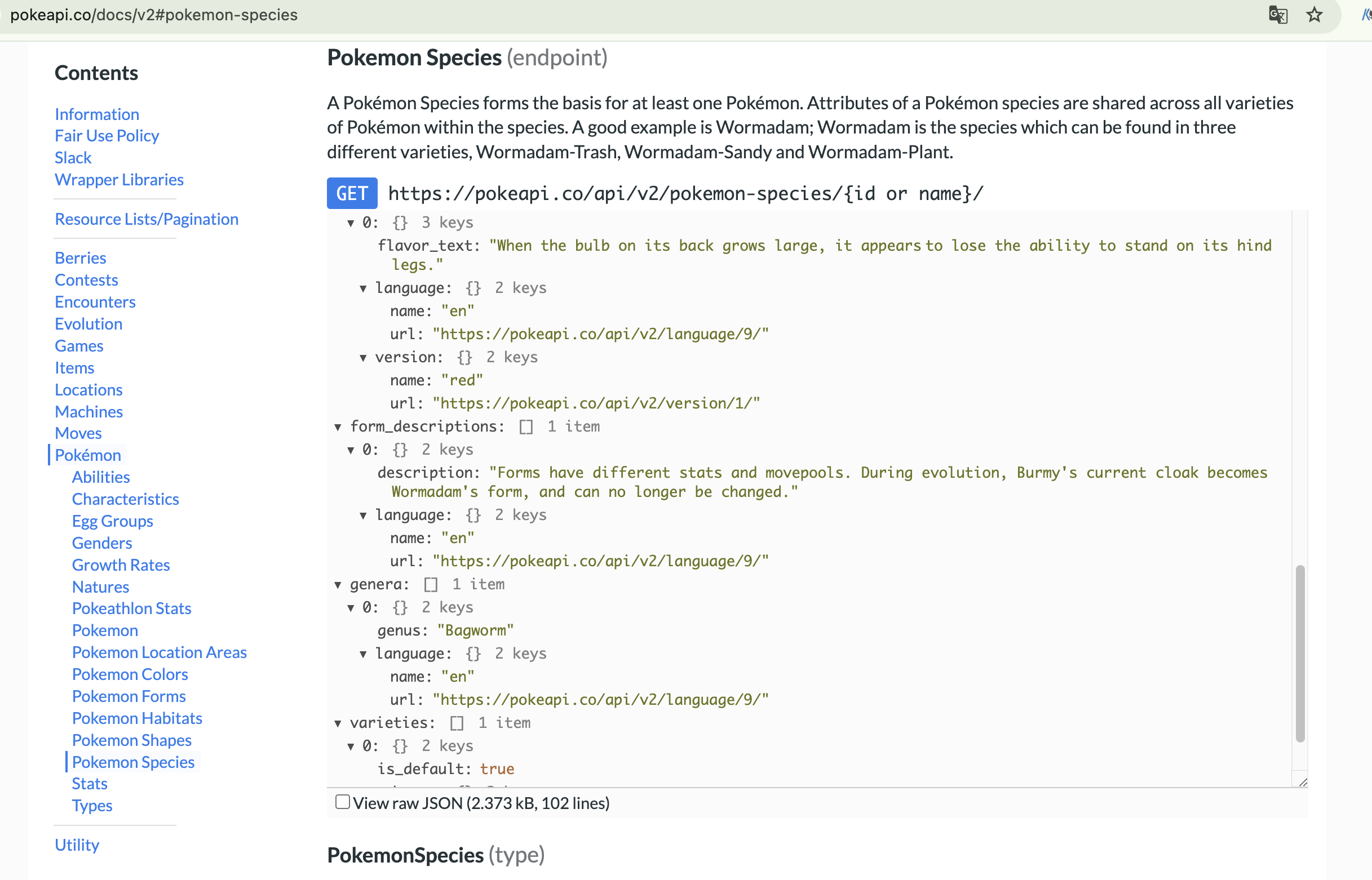Image resolution: width=1372 pixels, height=880 pixels.
Task: Go to the Egg Groups section
Action: [112, 521]
